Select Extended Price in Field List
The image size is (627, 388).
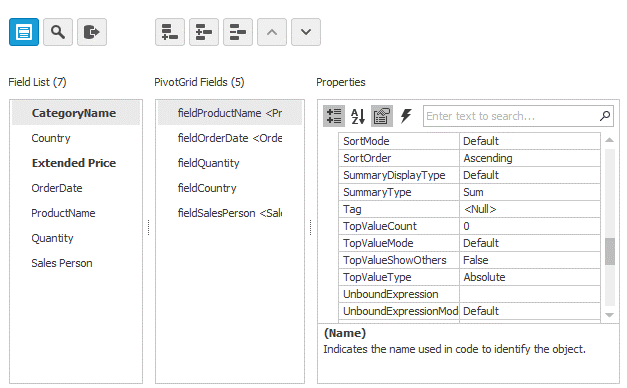pos(76,163)
